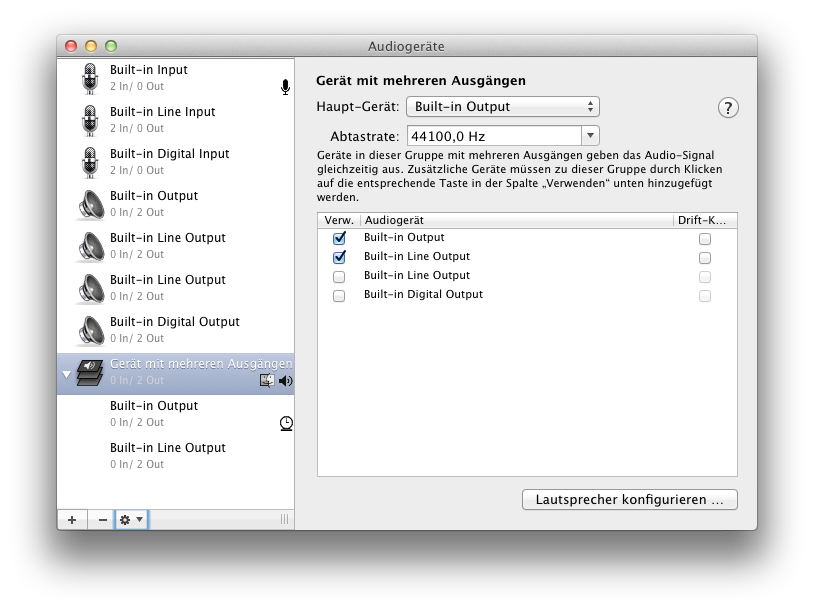
Task: Select the Built-in Output sub-device with the clock icon
Action: click(175, 414)
